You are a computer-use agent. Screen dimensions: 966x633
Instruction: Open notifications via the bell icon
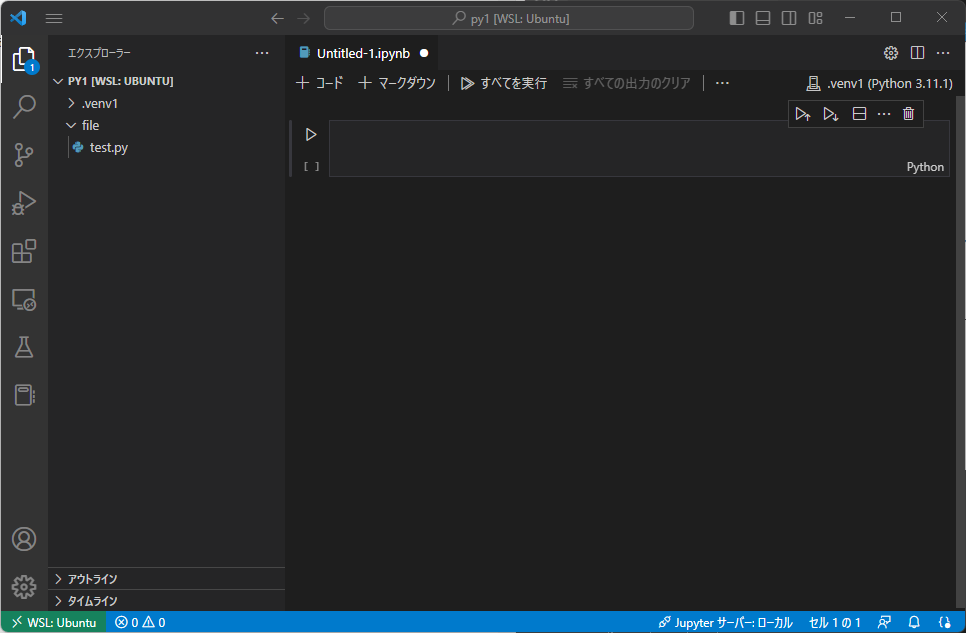tap(914, 622)
